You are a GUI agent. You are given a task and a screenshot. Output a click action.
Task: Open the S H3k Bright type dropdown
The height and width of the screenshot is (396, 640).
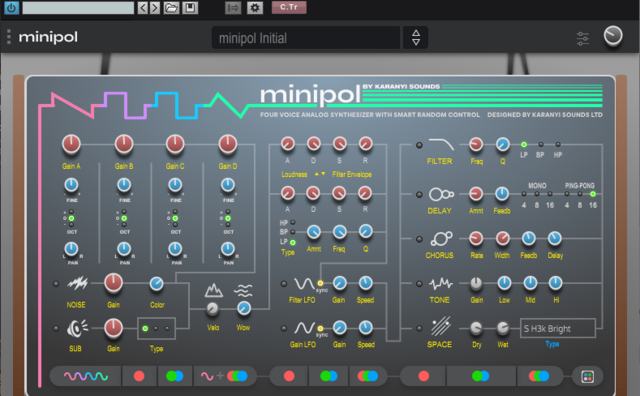tap(558, 328)
